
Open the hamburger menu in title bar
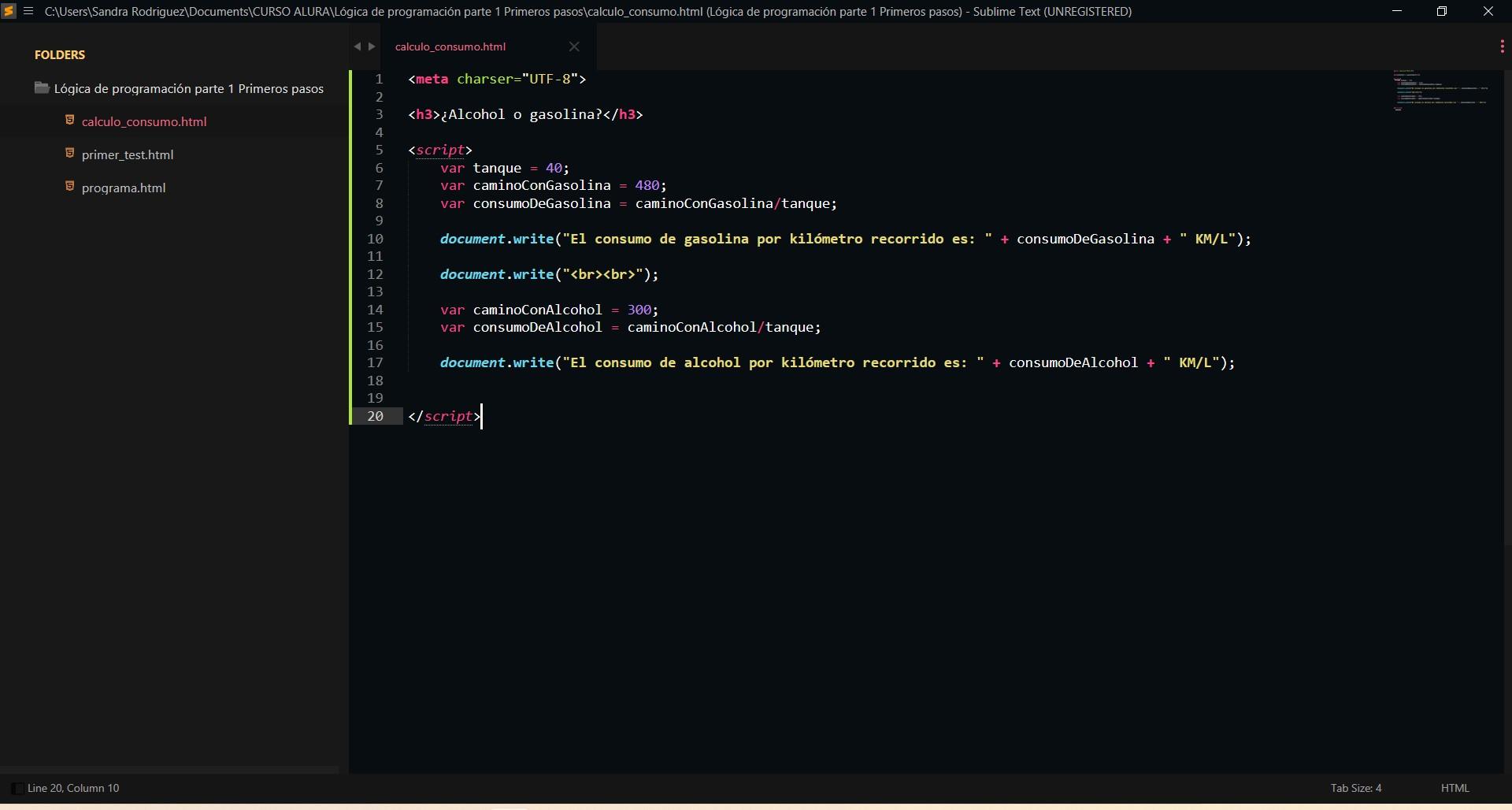pyautogui.click(x=28, y=11)
